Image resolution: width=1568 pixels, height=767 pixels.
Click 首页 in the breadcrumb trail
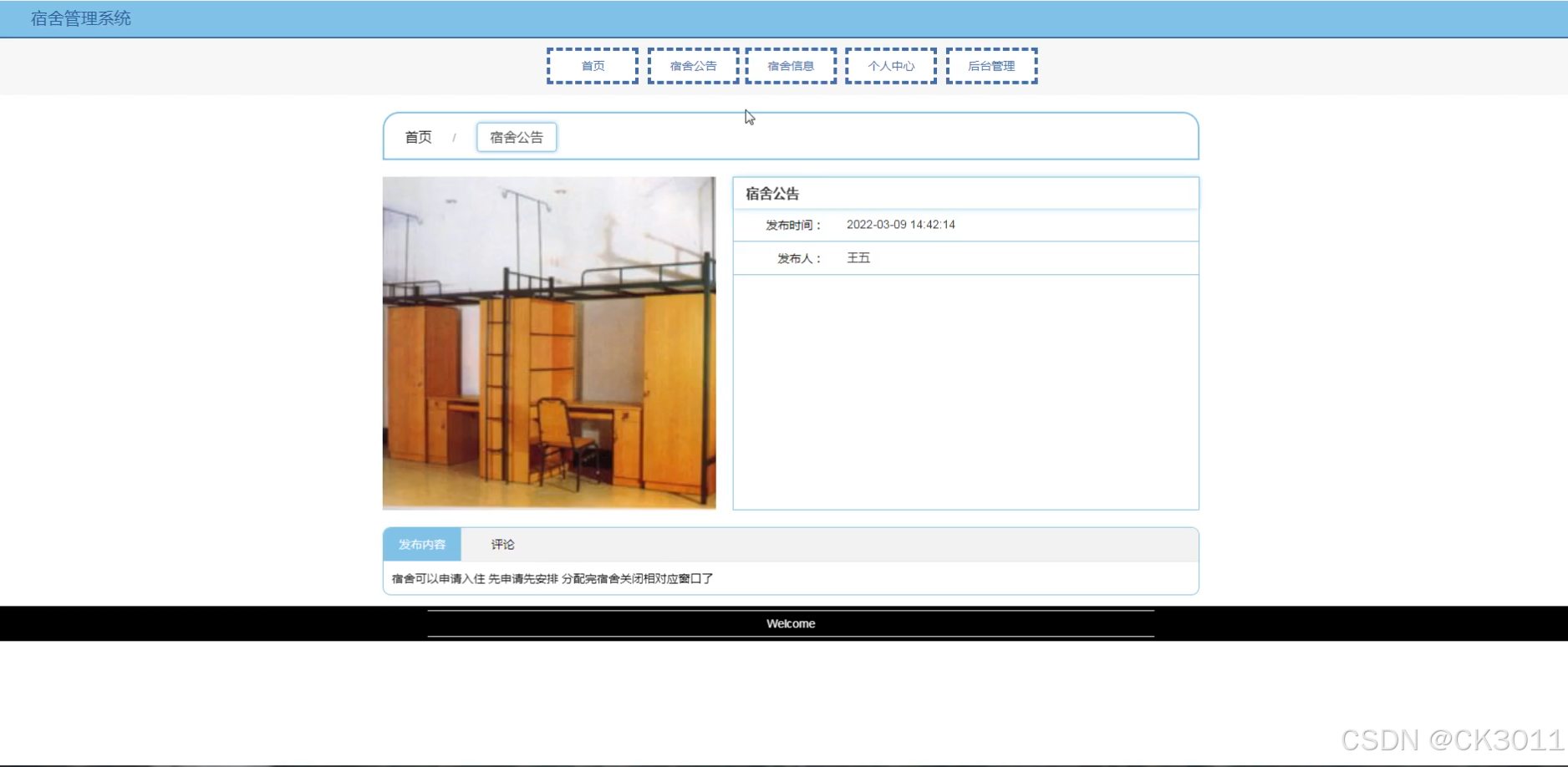tap(418, 136)
